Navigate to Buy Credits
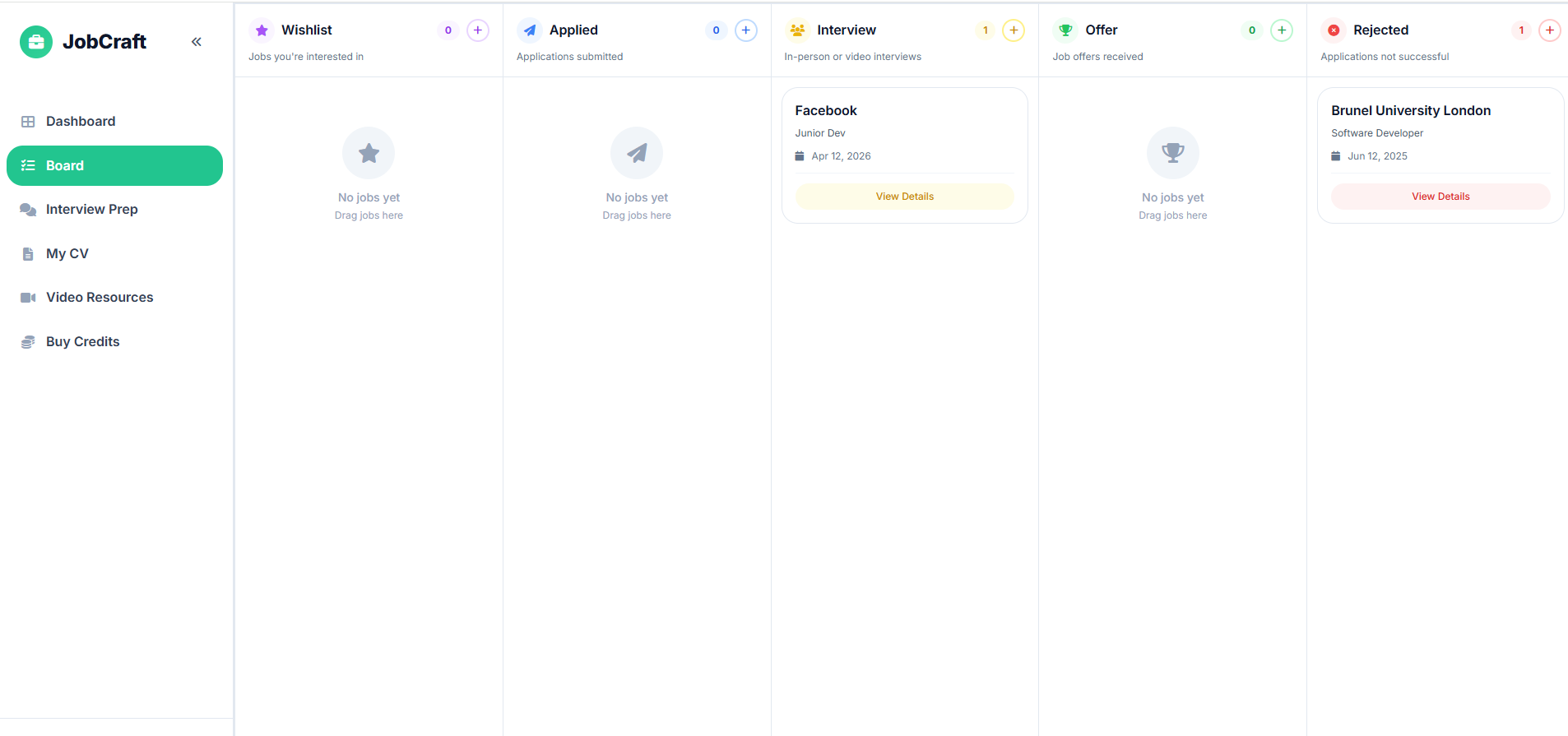The height and width of the screenshot is (736, 1568). (114, 341)
